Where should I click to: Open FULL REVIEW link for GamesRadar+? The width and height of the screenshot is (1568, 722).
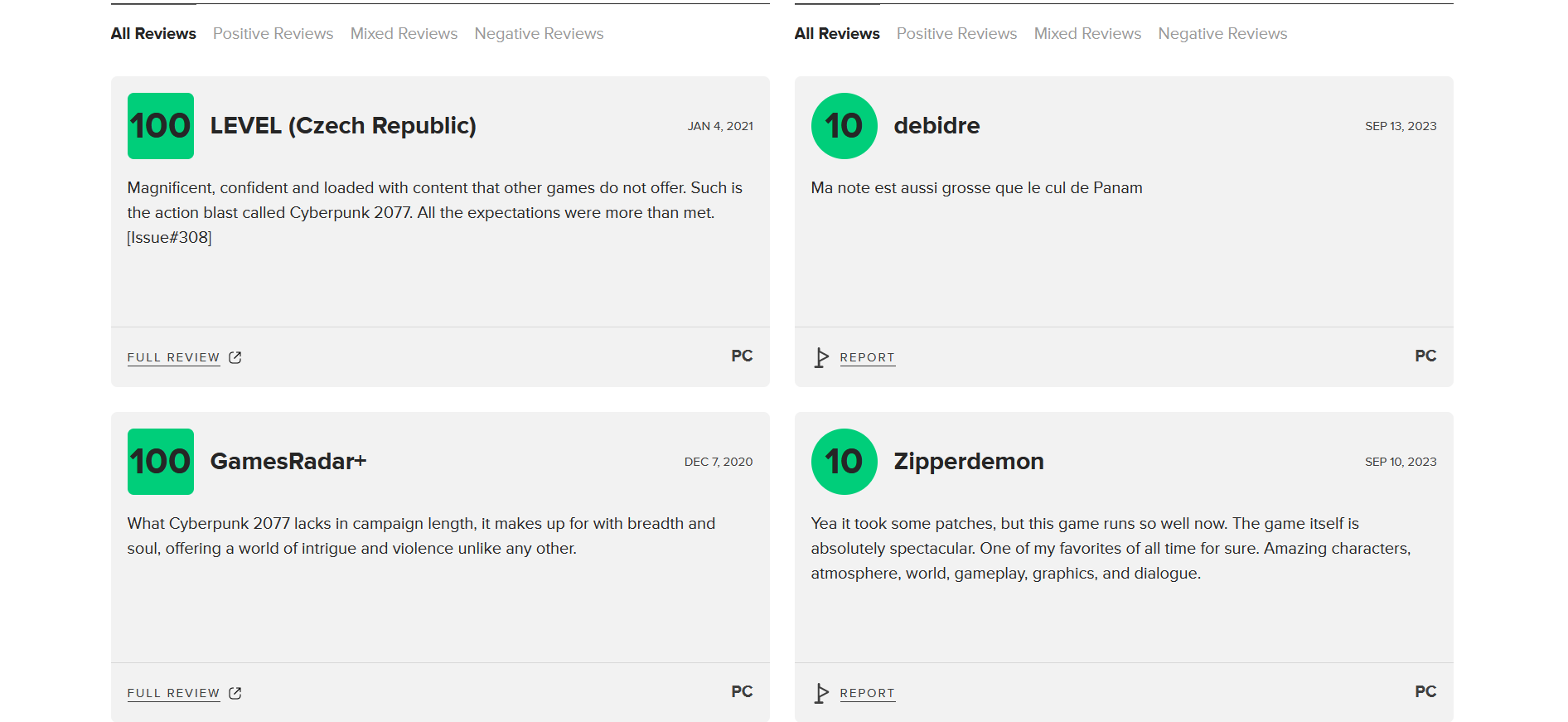173,693
